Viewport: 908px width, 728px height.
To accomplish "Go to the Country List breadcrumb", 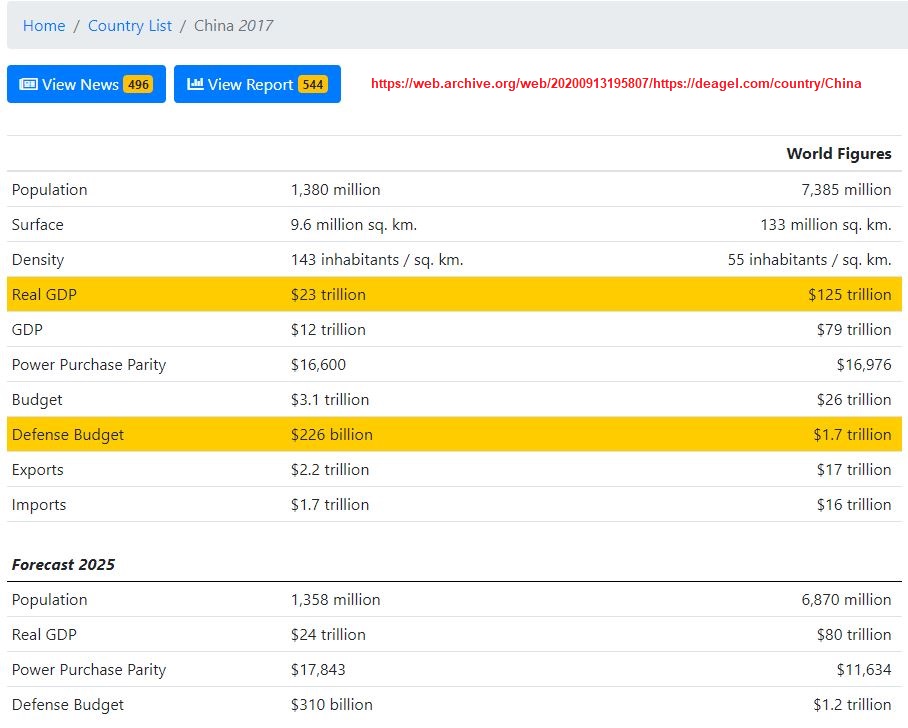I will 130,25.
